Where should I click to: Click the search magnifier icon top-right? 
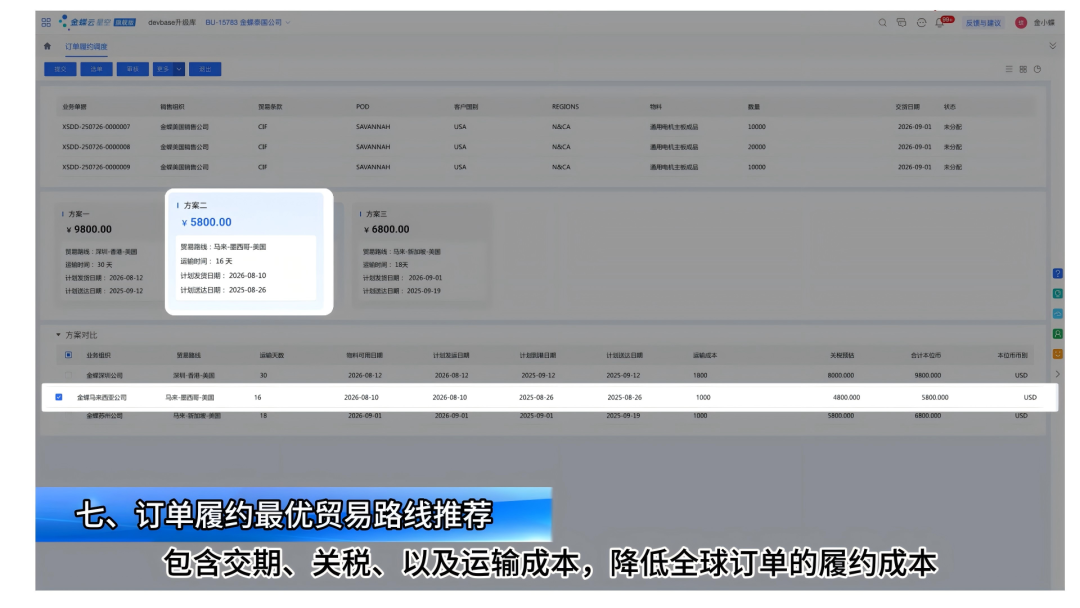click(x=883, y=22)
